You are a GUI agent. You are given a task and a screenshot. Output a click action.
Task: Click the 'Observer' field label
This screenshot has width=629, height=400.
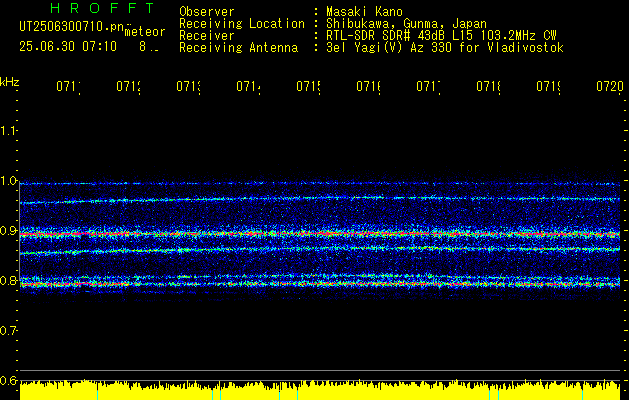coord(207,12)
